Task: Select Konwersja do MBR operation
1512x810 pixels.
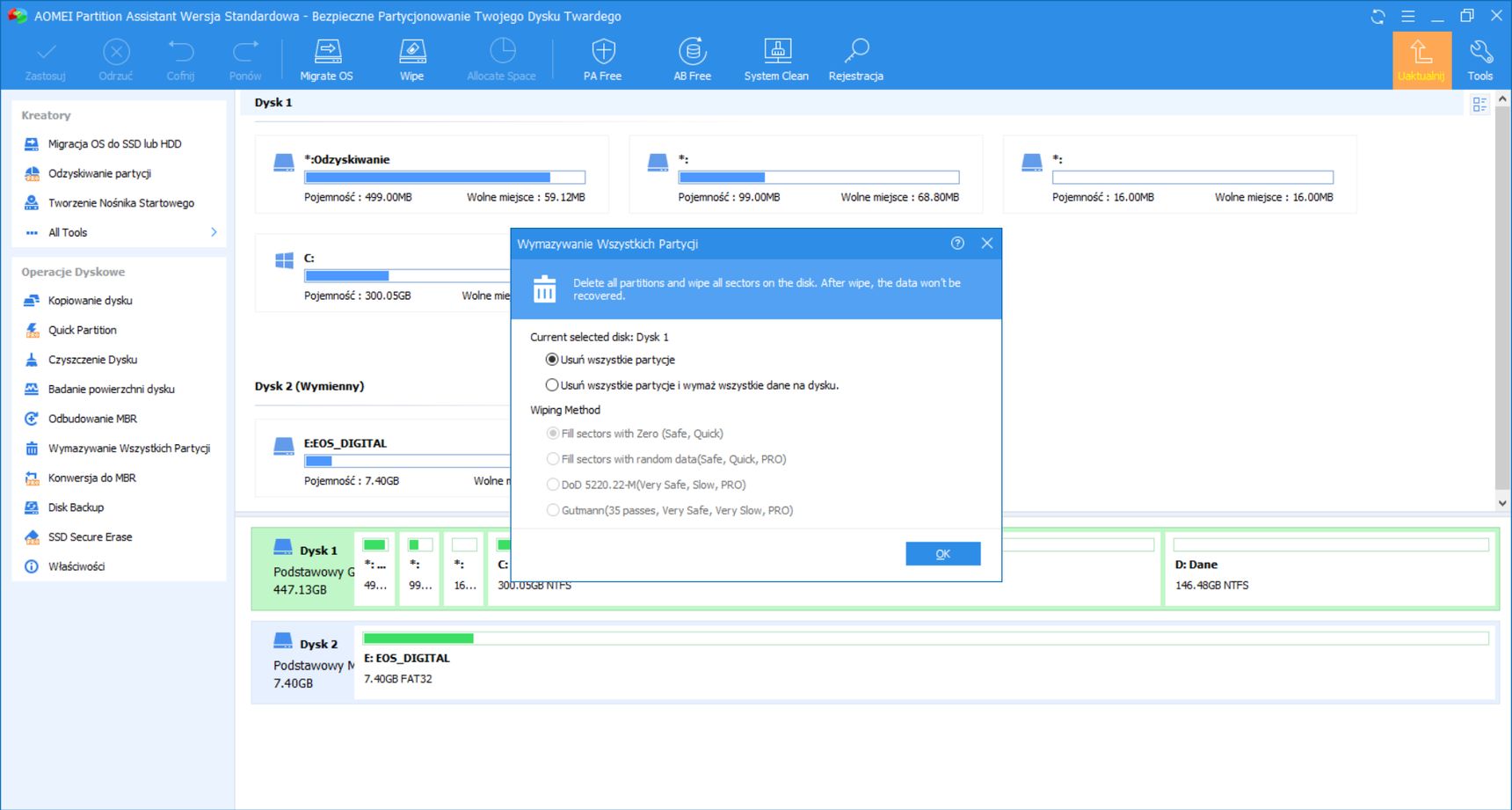Action: tap(91, 478)
